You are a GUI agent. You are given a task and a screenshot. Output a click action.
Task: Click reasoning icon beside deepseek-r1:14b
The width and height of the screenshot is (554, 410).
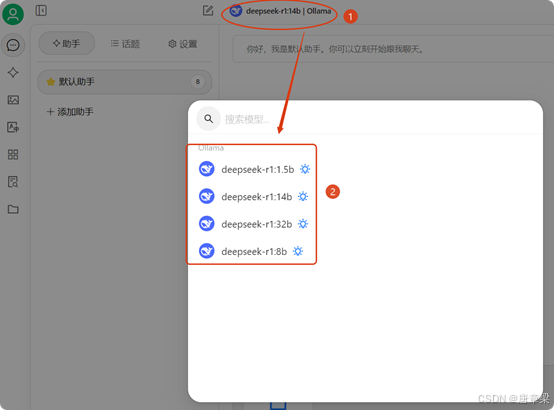303,197
